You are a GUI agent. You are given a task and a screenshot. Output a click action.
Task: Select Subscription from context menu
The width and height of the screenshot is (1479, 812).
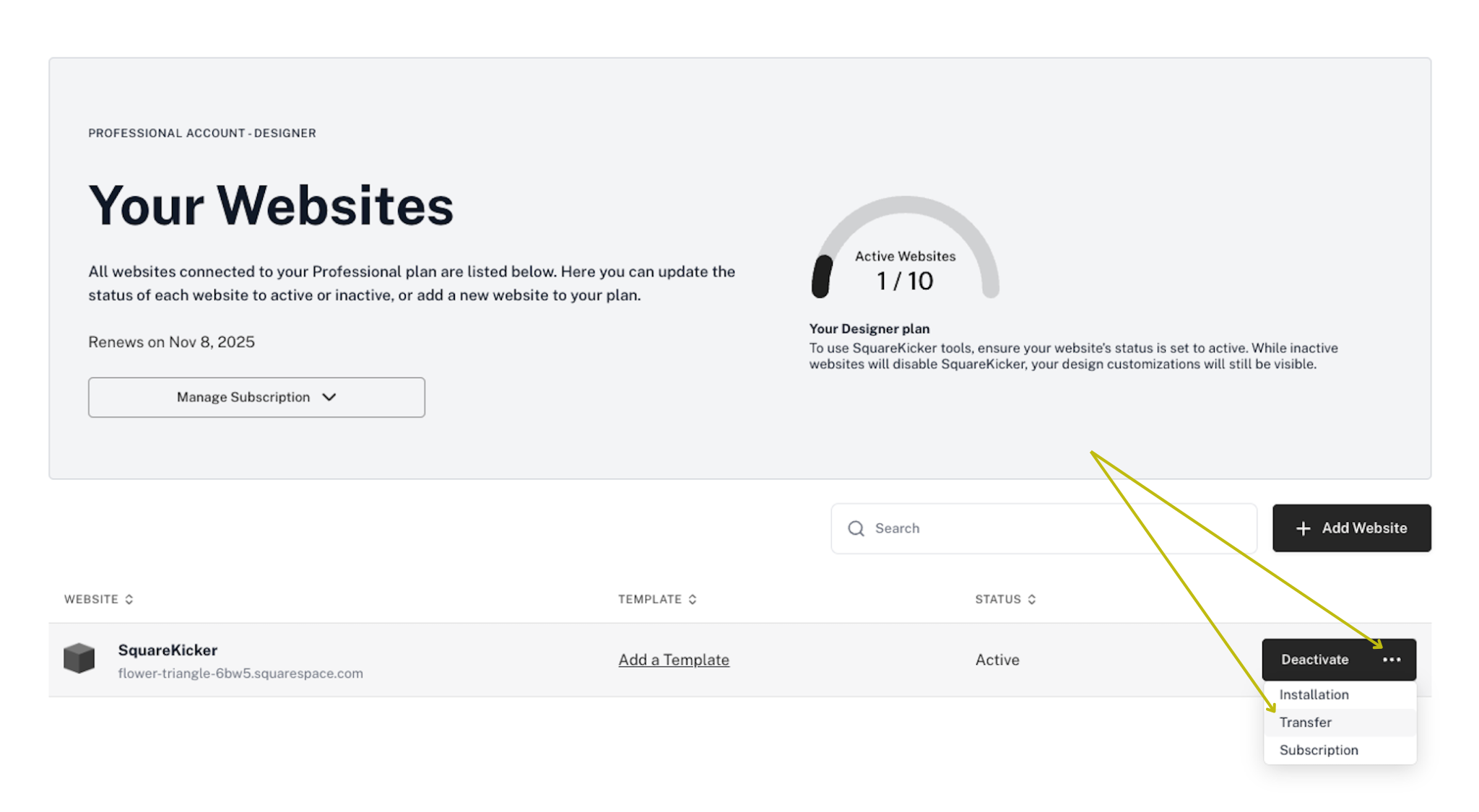[x=1319, y=750]
